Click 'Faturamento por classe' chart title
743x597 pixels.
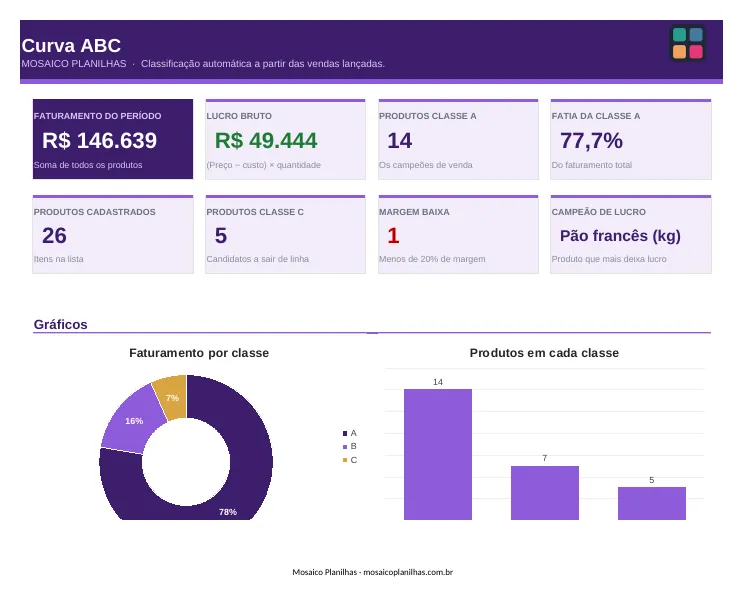point(199,353)
